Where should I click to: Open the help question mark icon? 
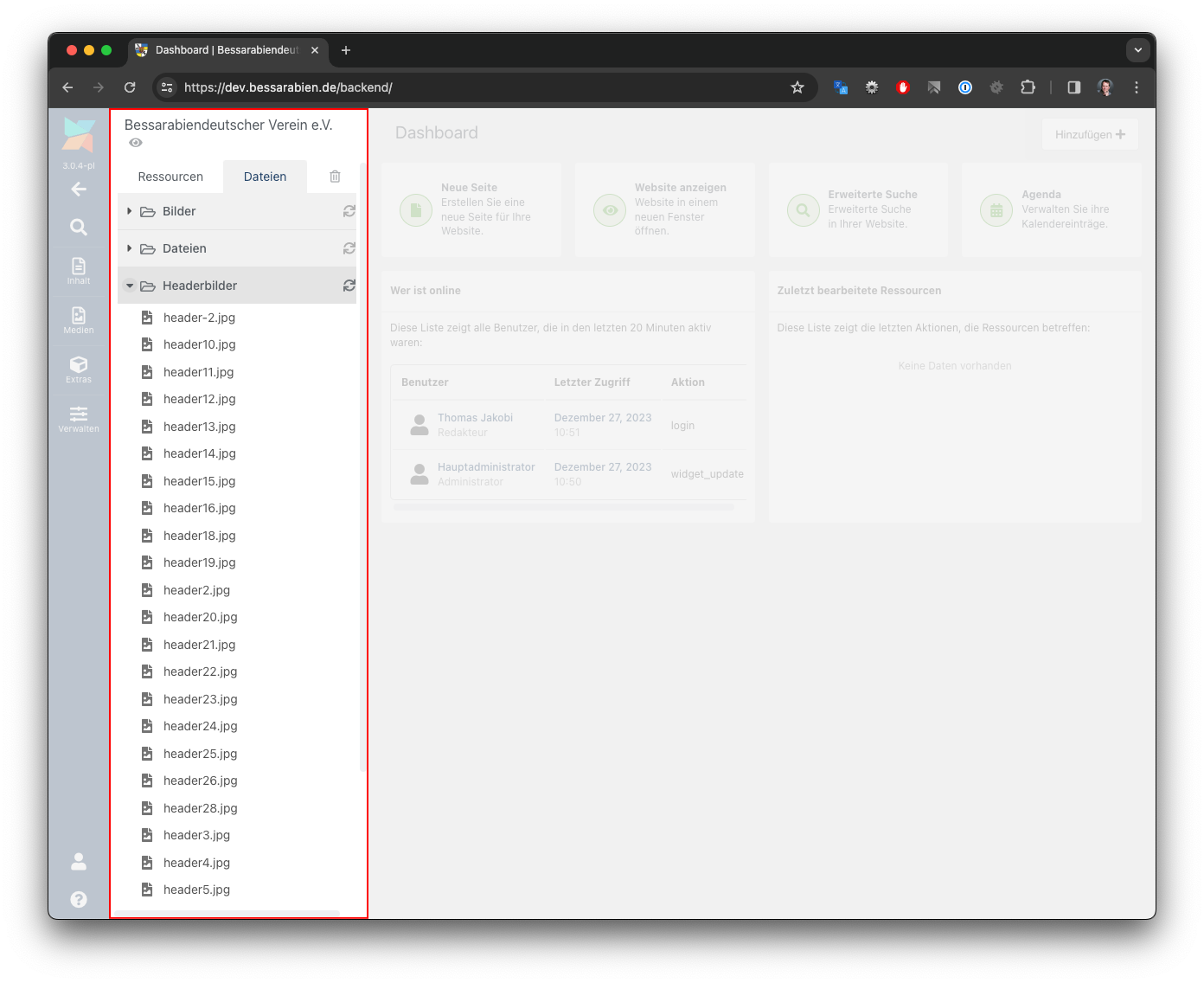click(x=79, y=899)
